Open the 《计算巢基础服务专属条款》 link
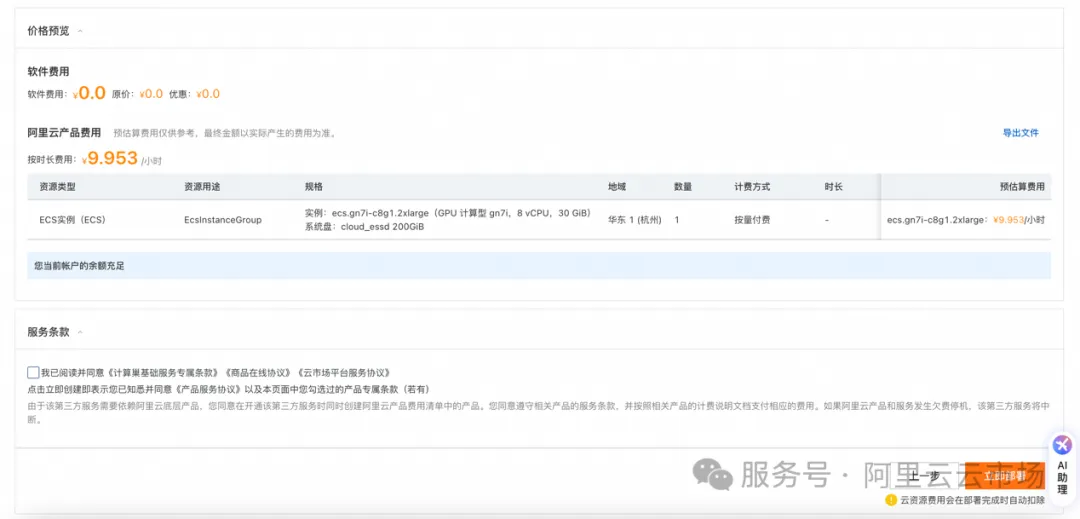This screenshot has width=1080, height=519. coord(165,372)
